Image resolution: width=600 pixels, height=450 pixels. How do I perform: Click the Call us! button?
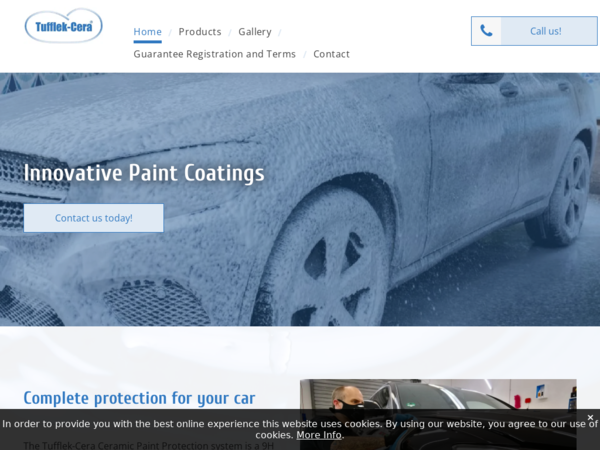coord(534,31)
